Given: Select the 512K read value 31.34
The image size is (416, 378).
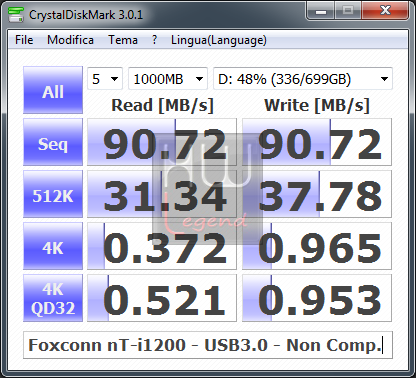Looking at the screenshot, I should [x=162, y=194].
